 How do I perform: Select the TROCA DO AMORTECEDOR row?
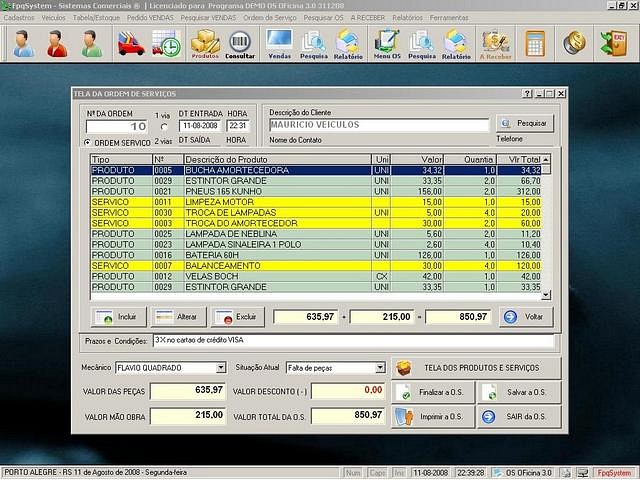tap(316, 223)
